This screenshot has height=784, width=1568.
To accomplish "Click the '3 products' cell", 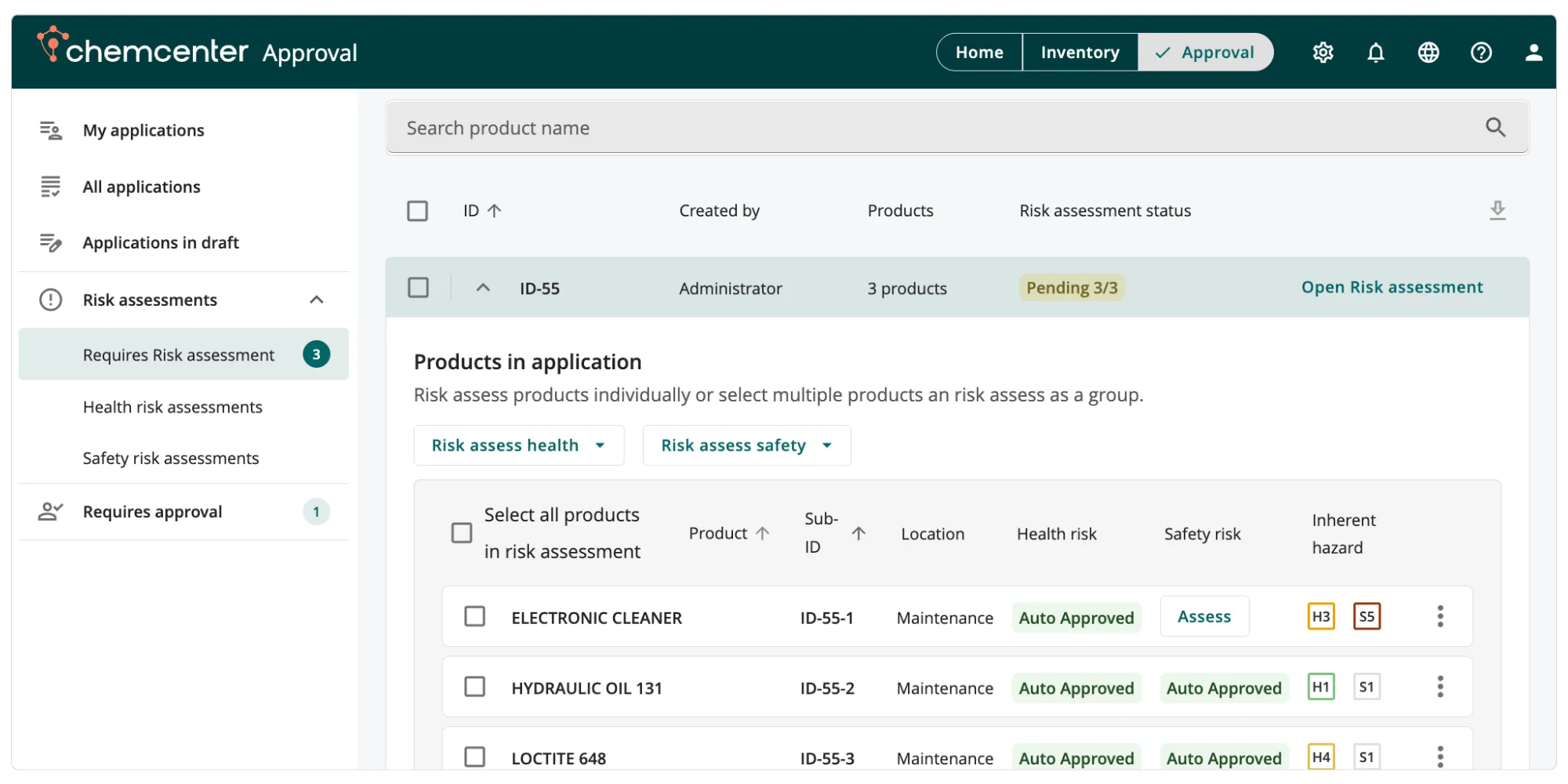I will 907,289.
